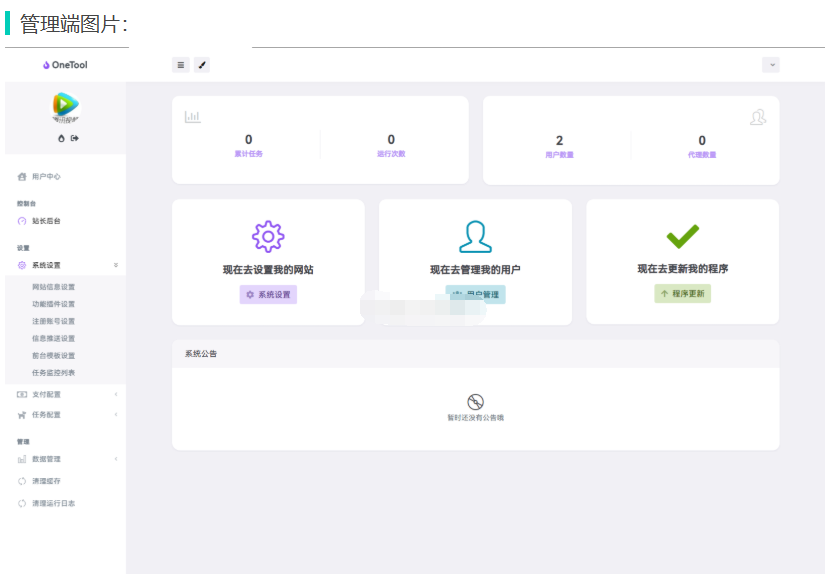Select 站长后台 in the sidebar
The width and height of the screenshot is (826, 582).
(46, 221)
